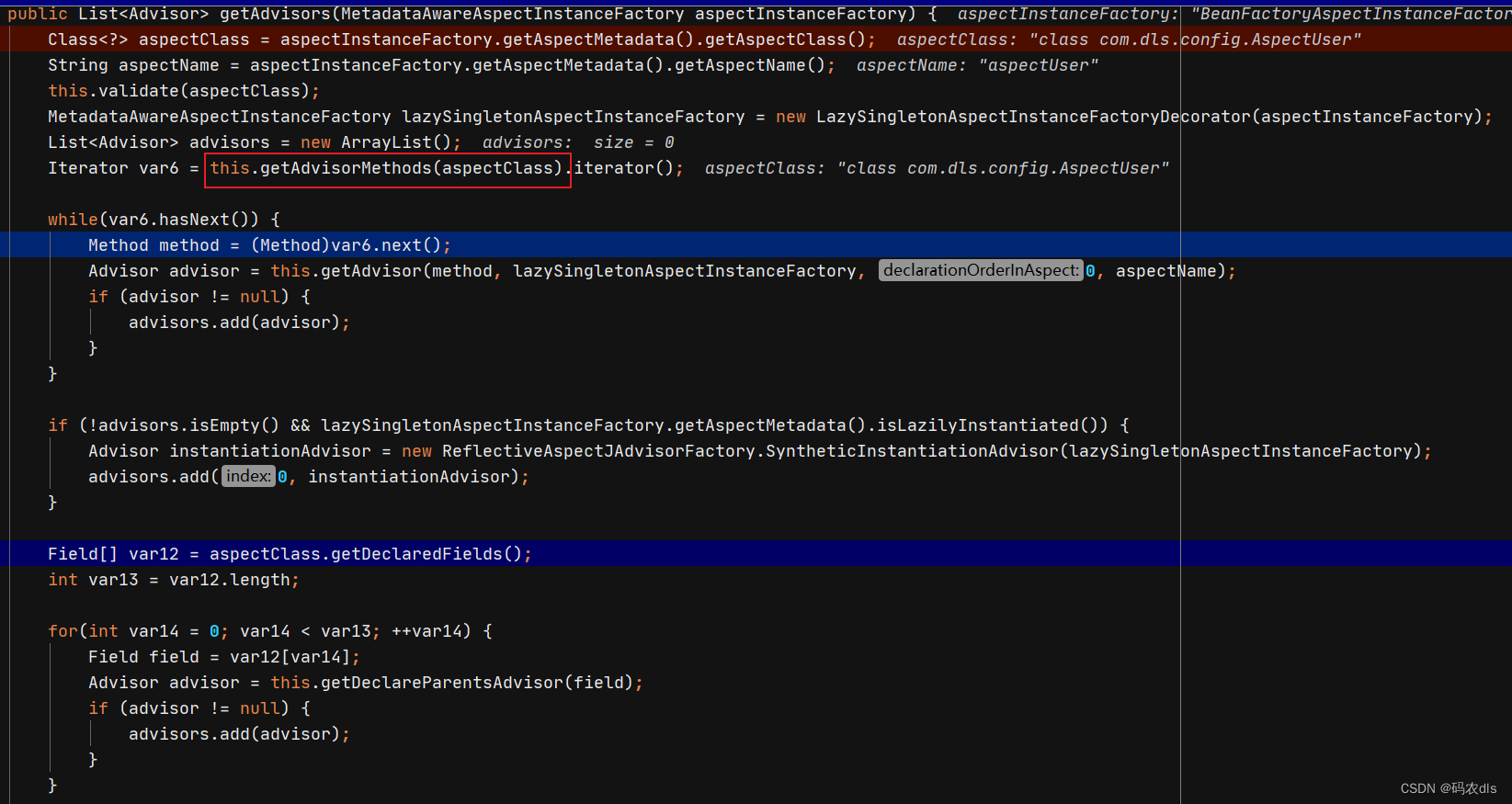Click 'List<Advisor> advisors' declaration
This screenshot has width=1512, height=804.
click(159, 142)
